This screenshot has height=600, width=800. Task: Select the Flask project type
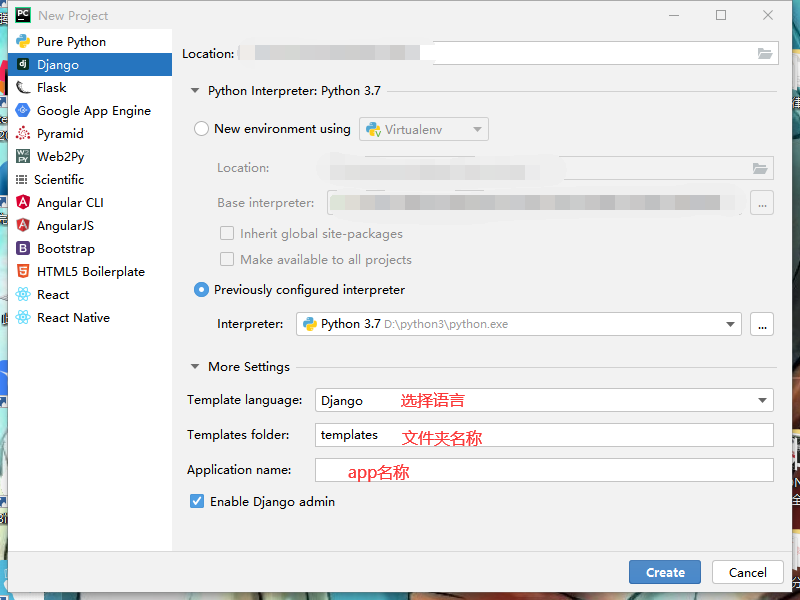[60, 87]
